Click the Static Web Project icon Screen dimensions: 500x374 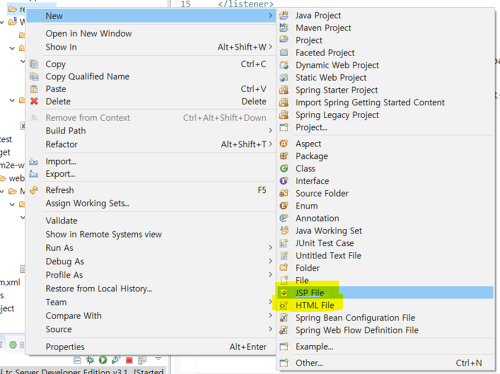click(284, 78)
